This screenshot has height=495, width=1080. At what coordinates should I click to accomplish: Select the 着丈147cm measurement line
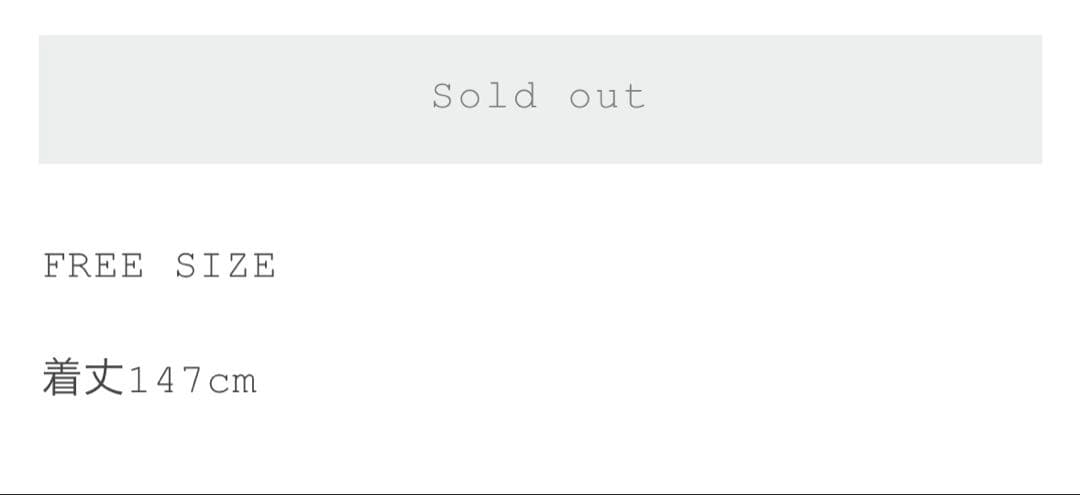pos(150,379)
